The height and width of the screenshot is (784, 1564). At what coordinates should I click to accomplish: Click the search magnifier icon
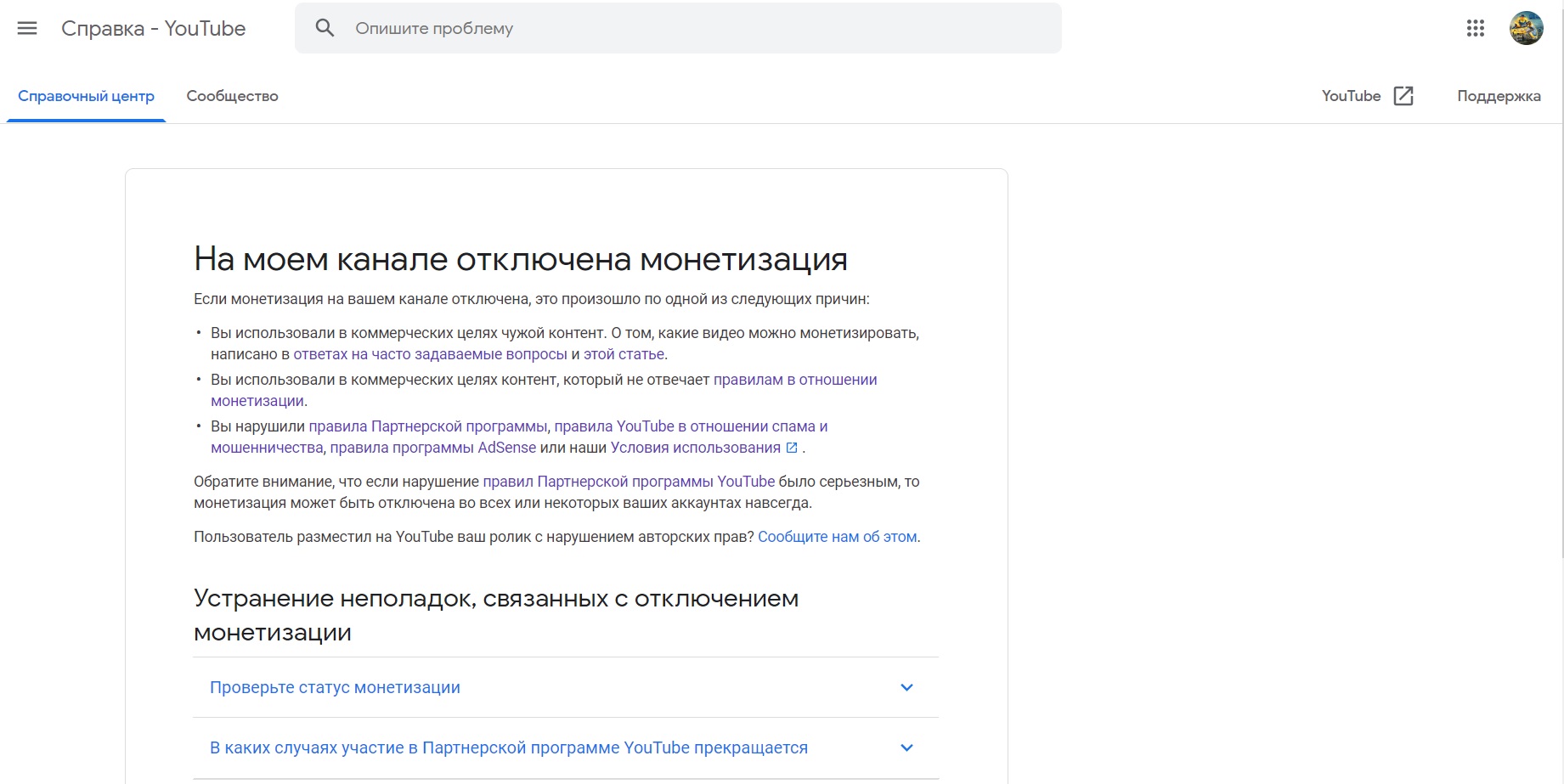[325, 28]
